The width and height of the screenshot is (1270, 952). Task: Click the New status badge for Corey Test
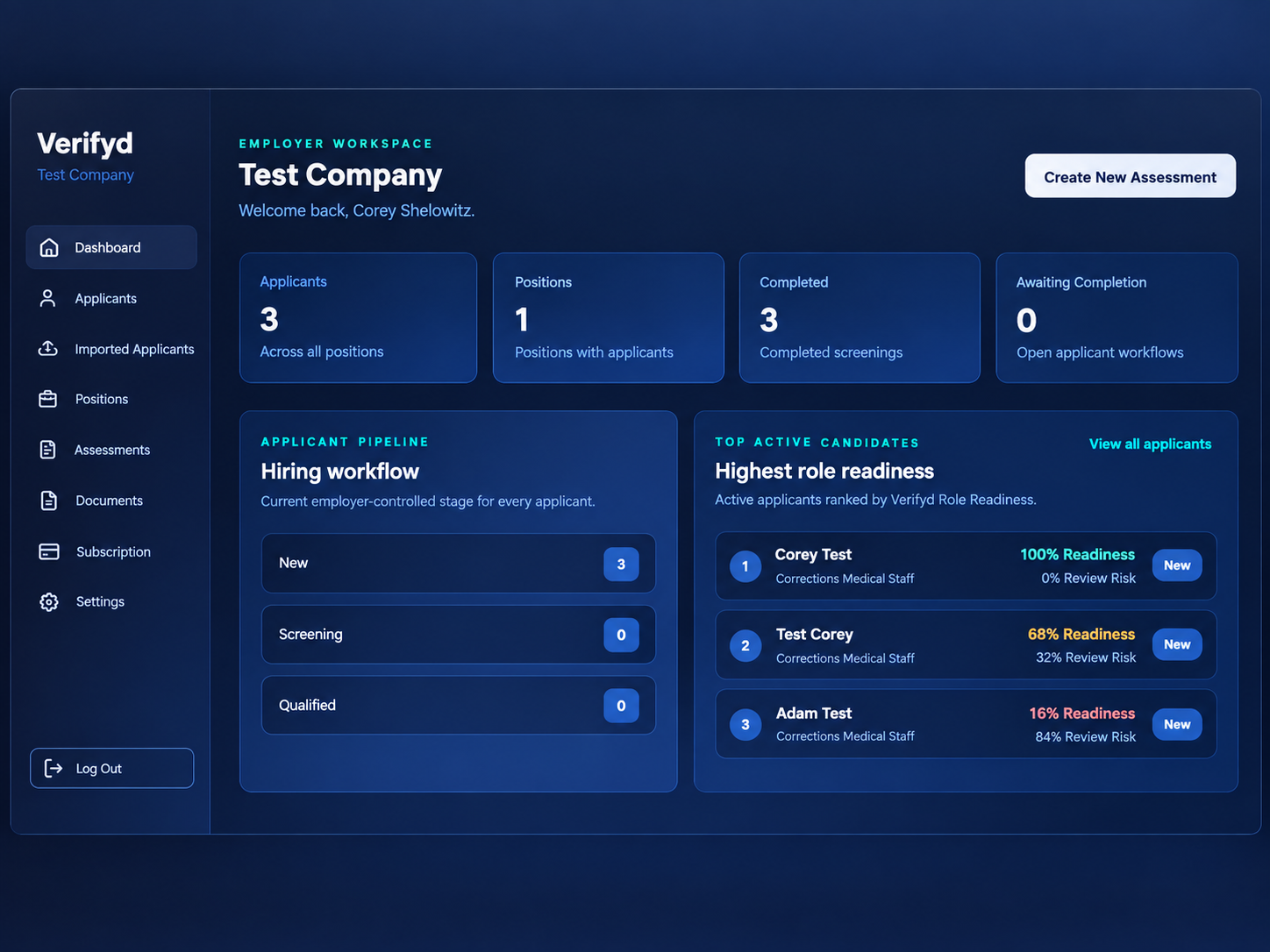pos(1177,565)
